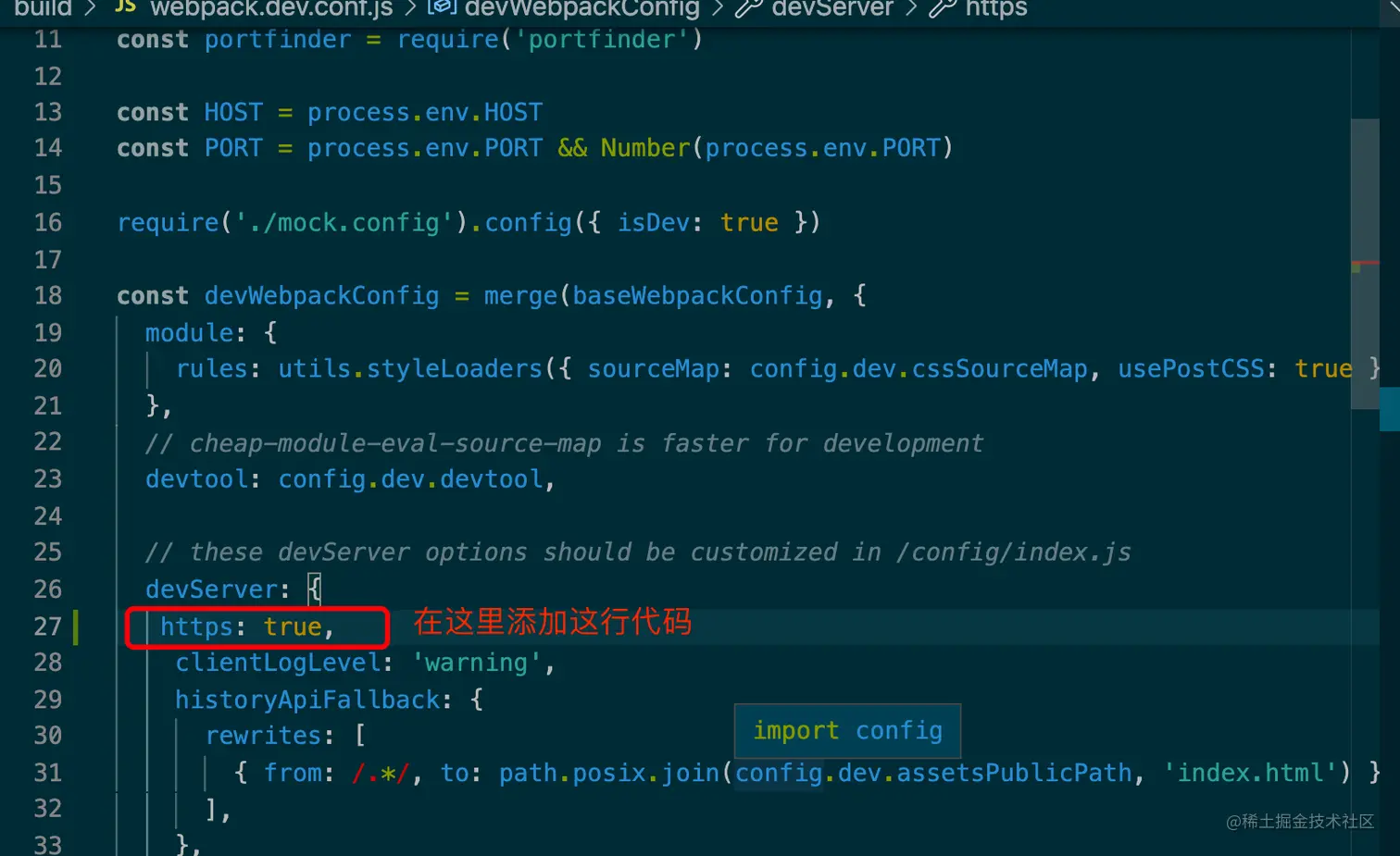This screenshot has width=1400, height=856.
Task: Click line number 18 in gutter
Action: tap(47, 295)
